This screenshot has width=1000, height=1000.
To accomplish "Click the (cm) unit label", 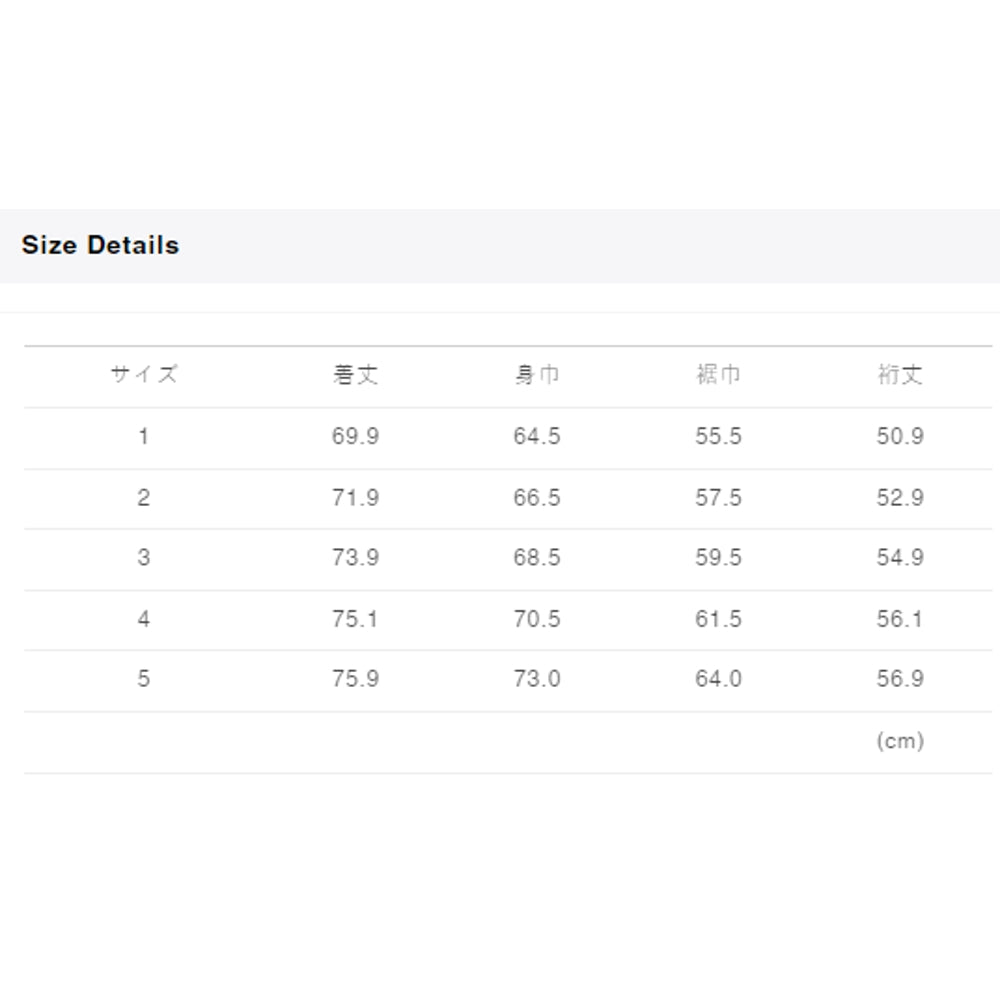I will [x=900, y=741].
